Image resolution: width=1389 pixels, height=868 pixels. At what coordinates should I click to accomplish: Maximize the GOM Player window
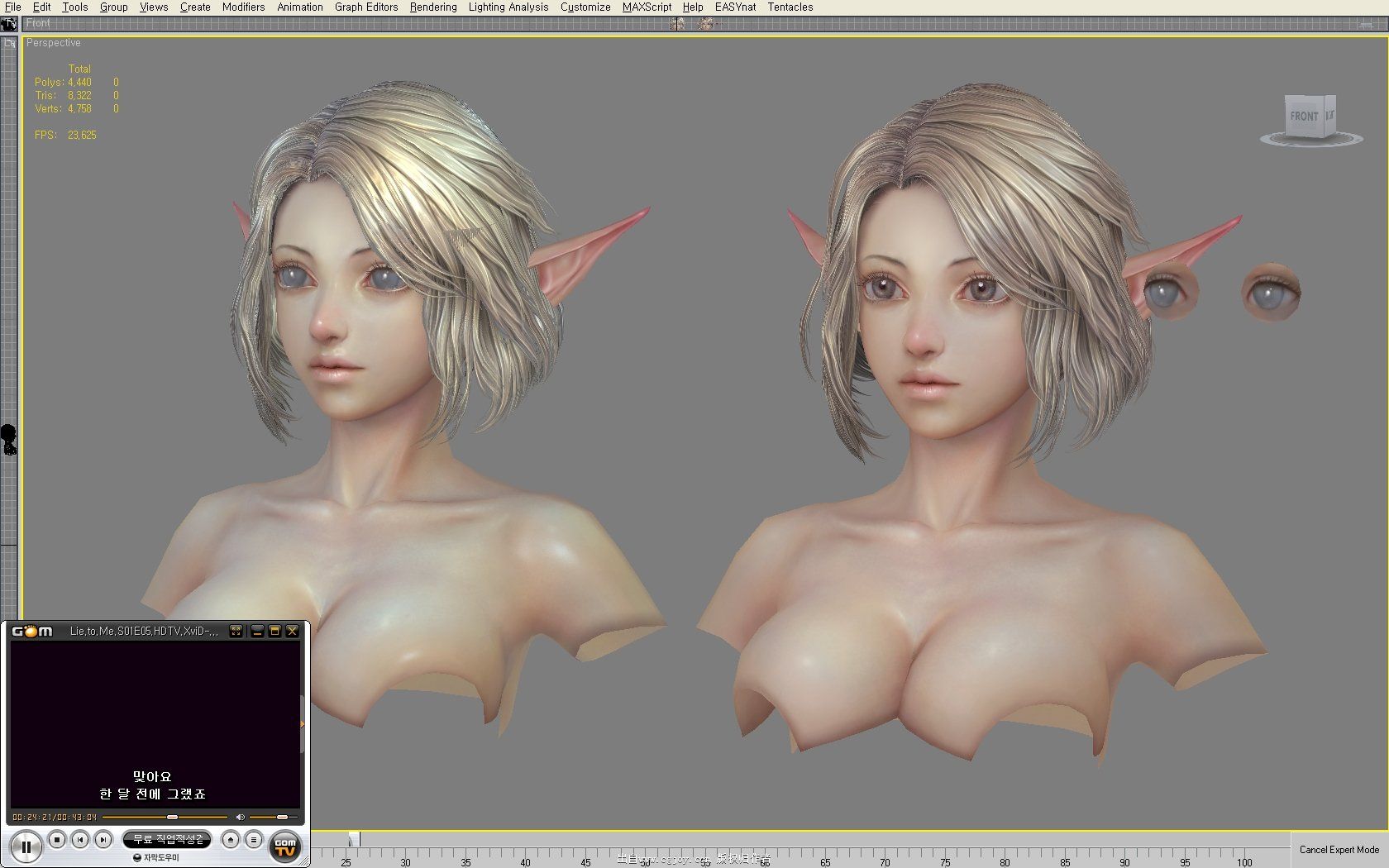[274, 632]
